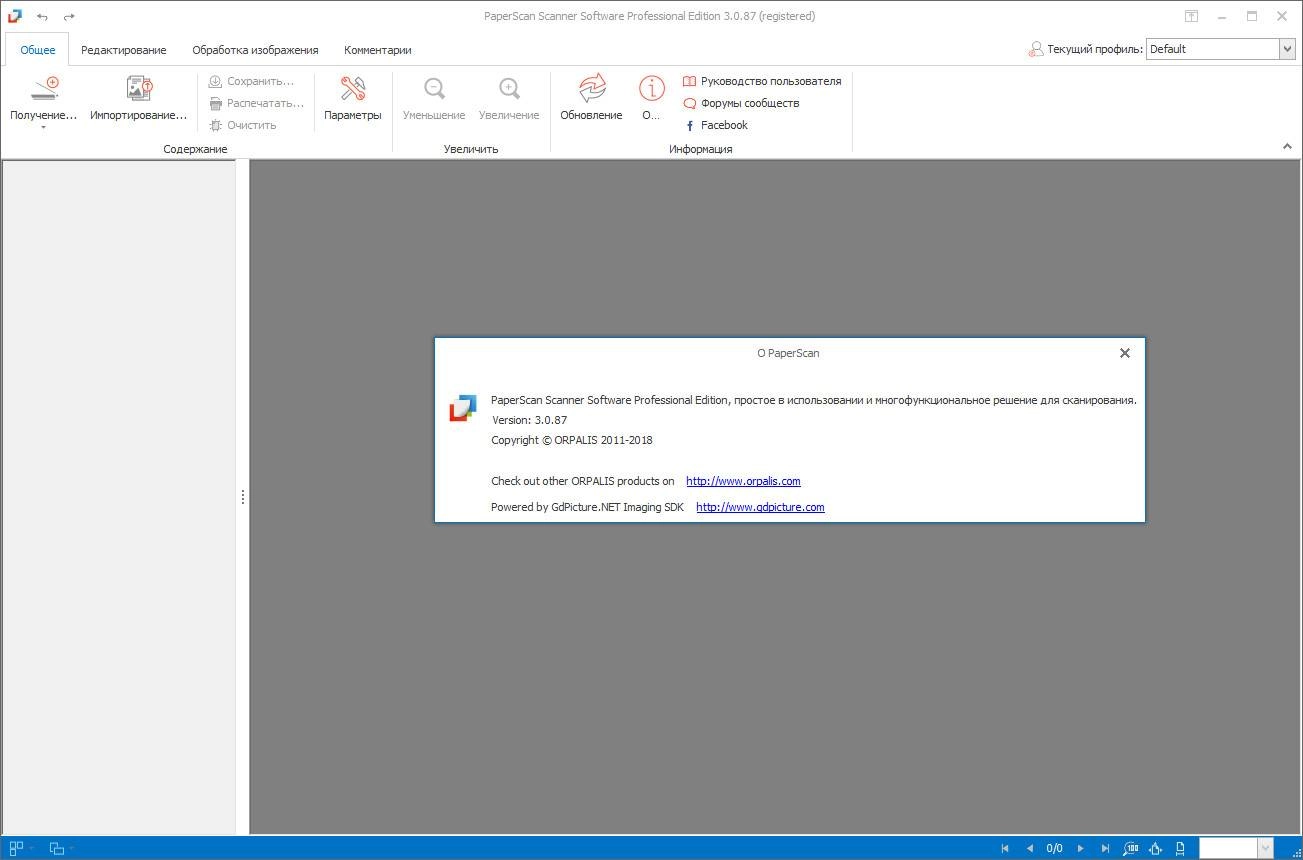1303x860 pixels.
Task: Click the Version: 3.0.87 text
Action: (x=529, y=420)
